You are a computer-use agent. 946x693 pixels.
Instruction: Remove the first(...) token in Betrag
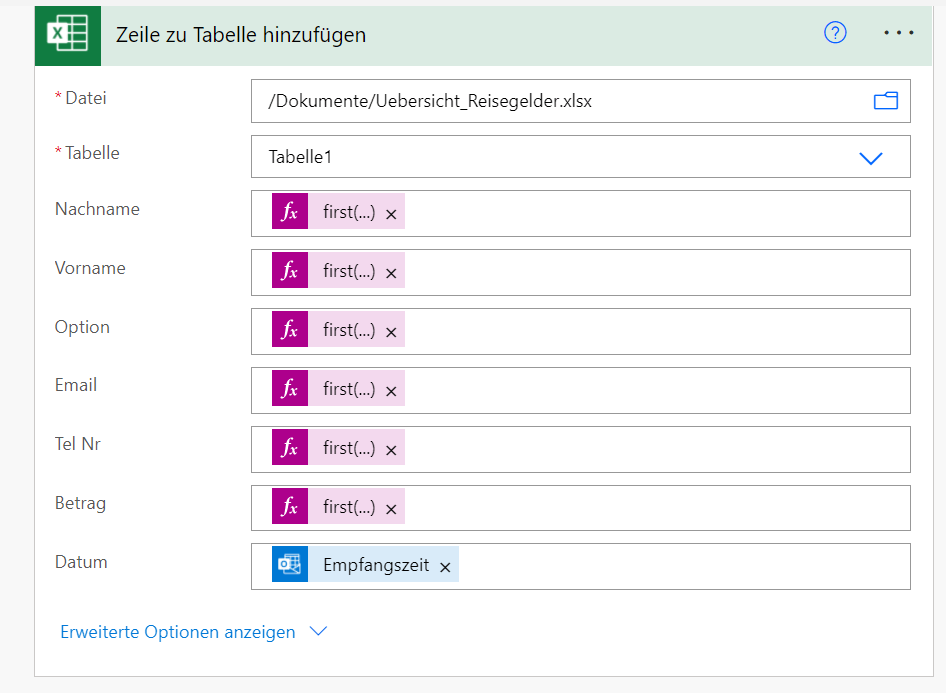point(391,509)
